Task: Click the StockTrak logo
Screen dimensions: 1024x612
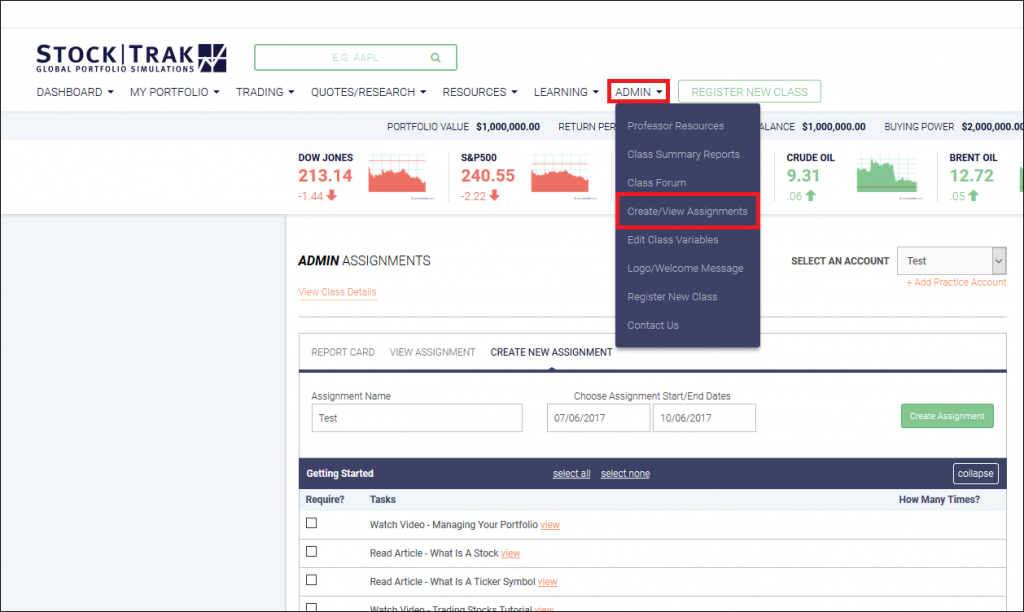Action: (x=130, y=57)
